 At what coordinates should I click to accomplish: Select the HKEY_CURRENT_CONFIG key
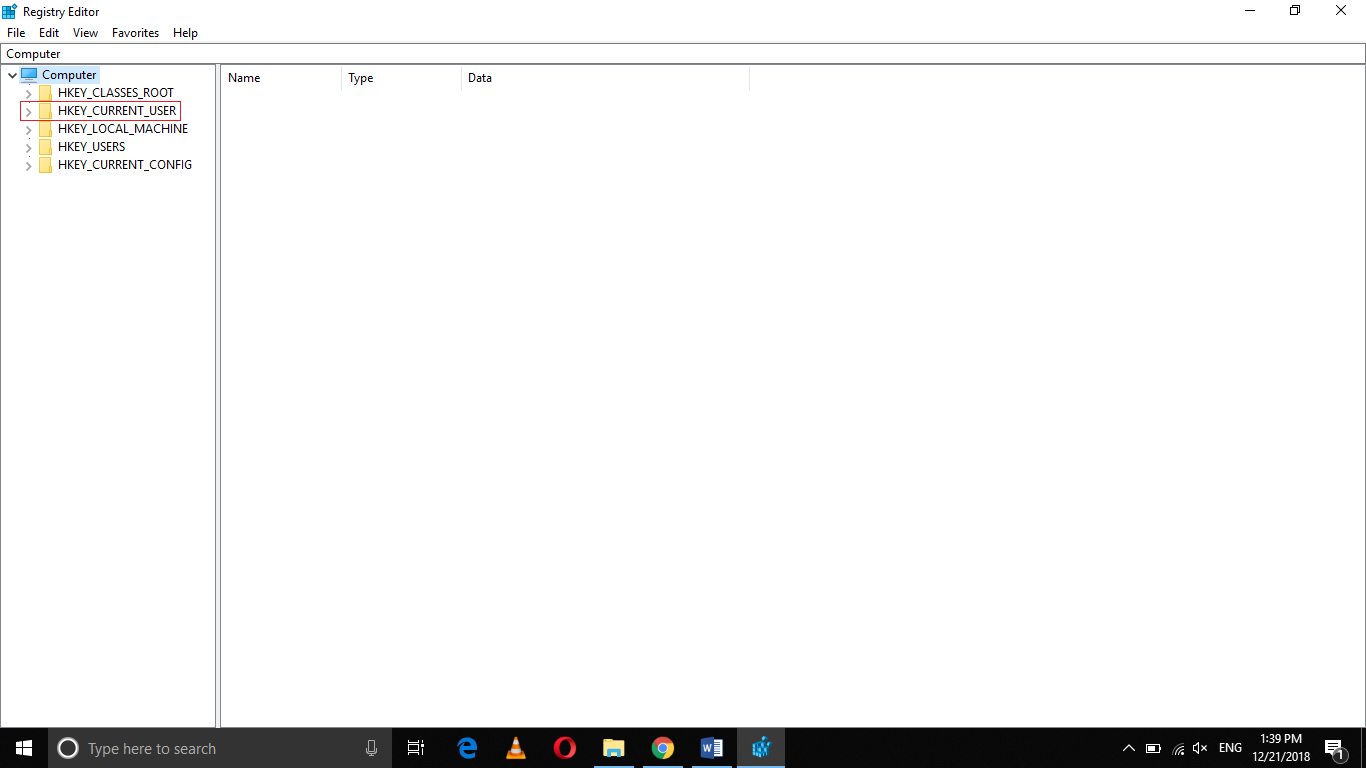pyautogui.click(x=124, y=164)
